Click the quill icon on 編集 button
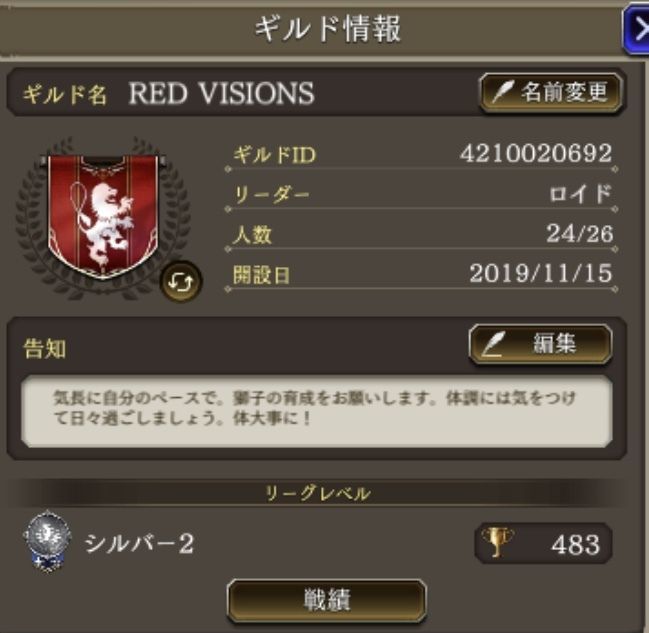Viewport: 649px width, 633px height. (x=494, y=344)
